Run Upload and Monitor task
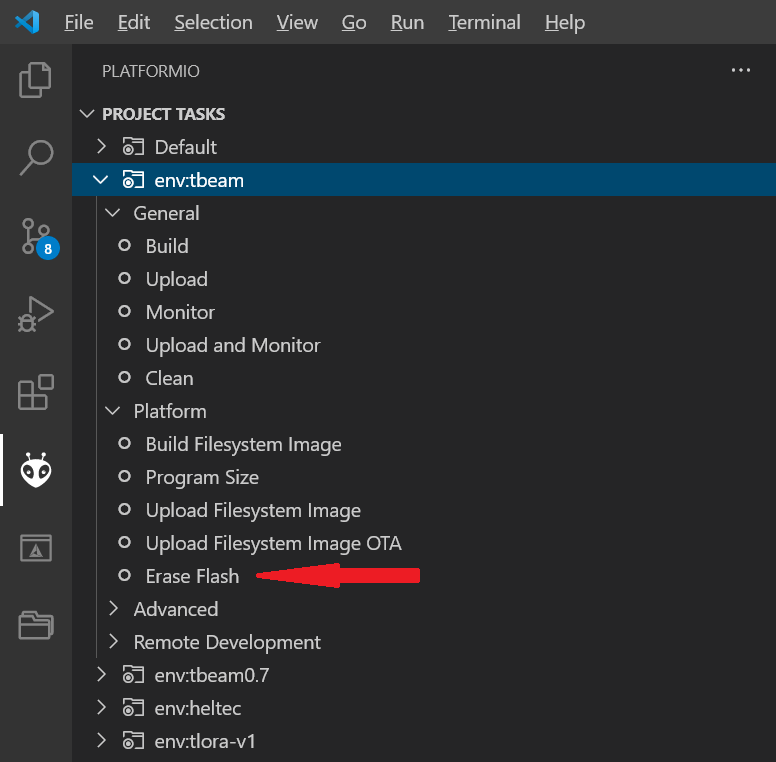This screenshot has height=762, width=776. (233, 345)
